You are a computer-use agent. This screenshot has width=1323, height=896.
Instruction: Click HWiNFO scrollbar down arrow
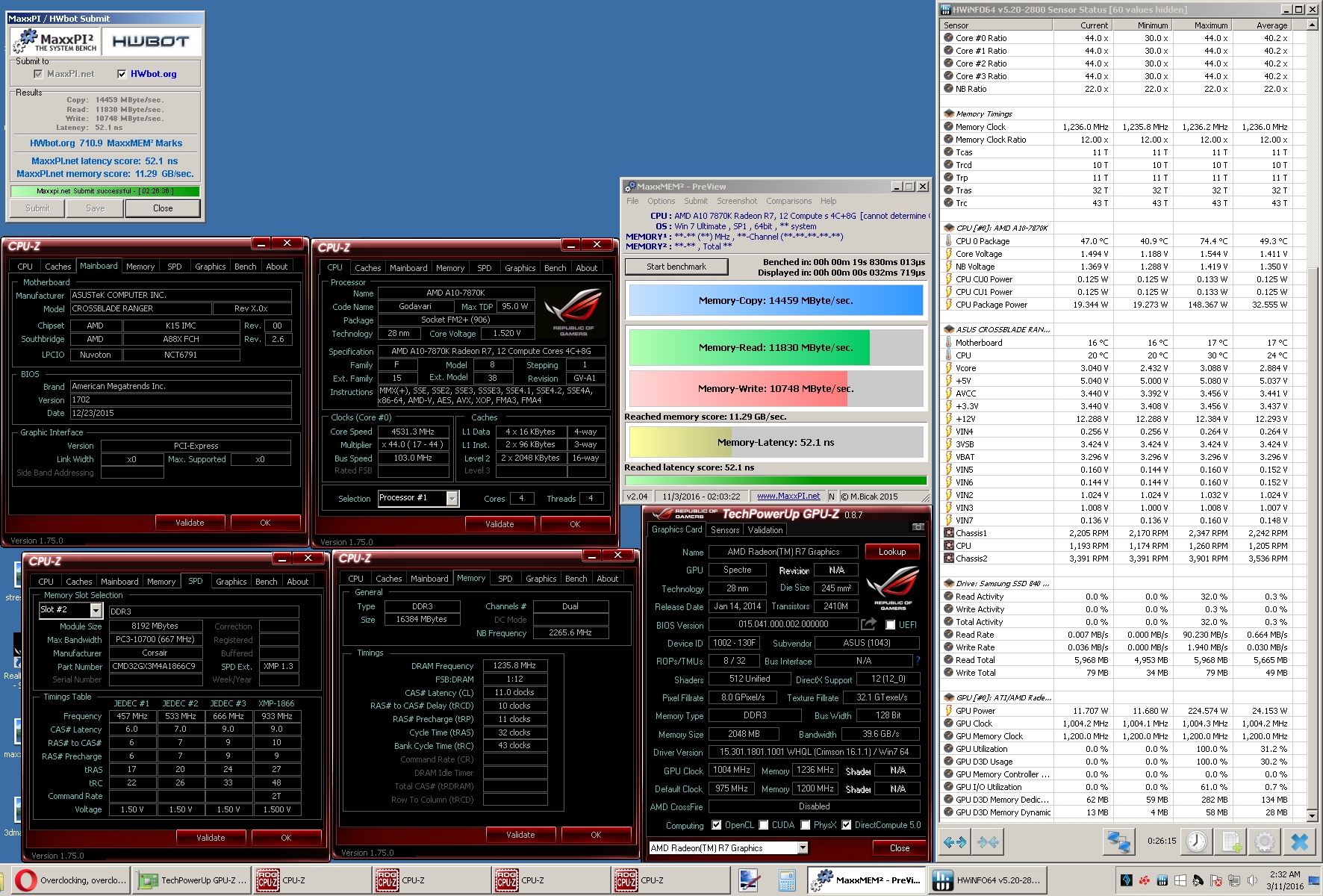[x=1312, y=815]
